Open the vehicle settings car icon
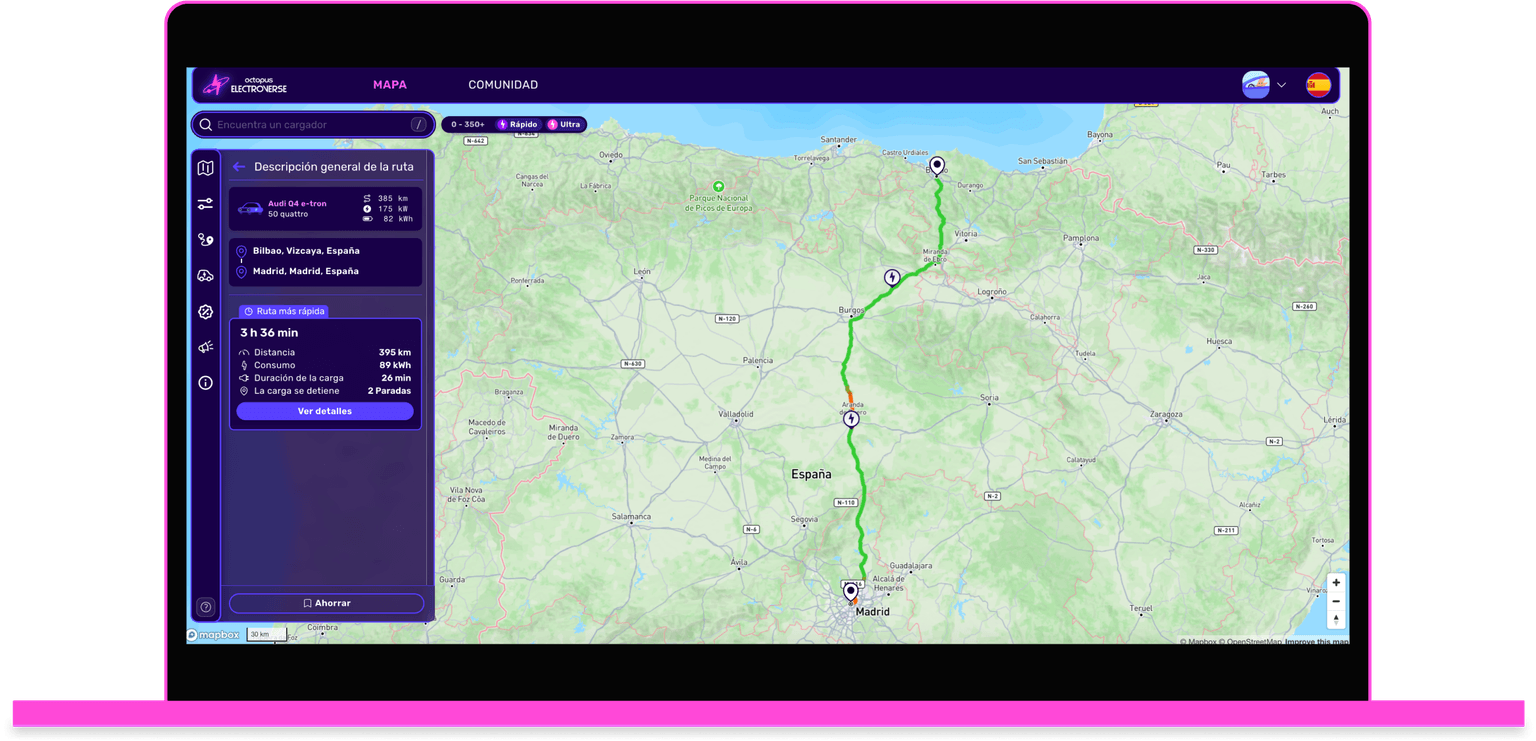The height and width of the screenshot is (741, 1536). 205,275
